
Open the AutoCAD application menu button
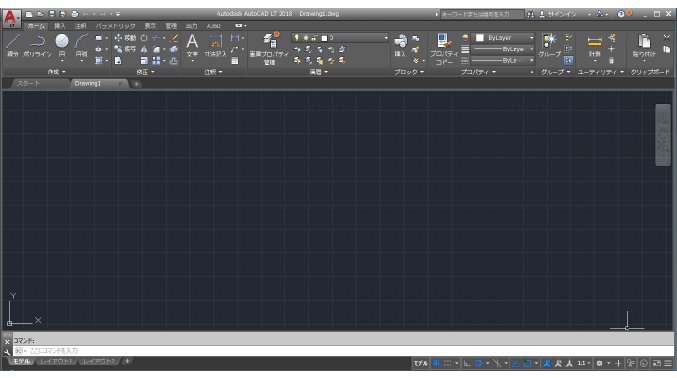(11, 18)
